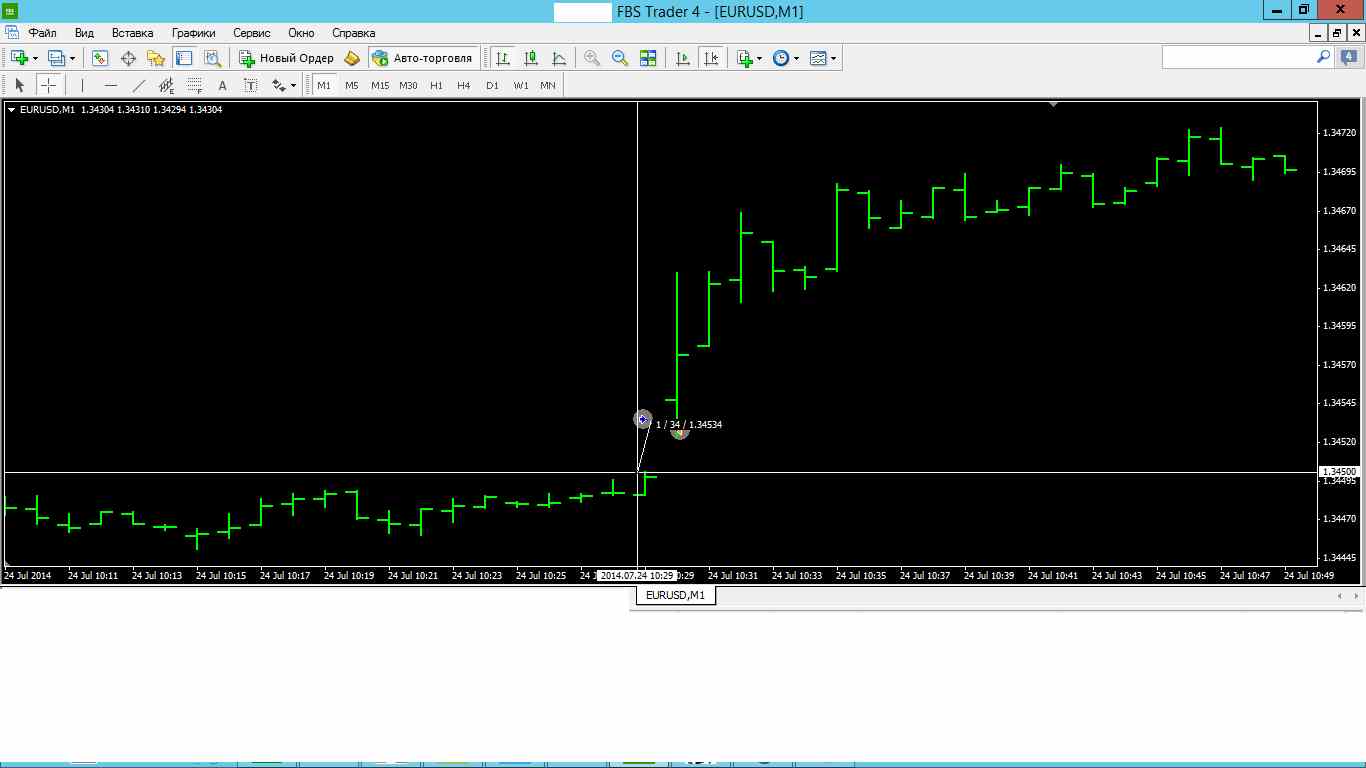1366x768 pixels.
Task: Select the Text 'A' tool
Action: 223,85
